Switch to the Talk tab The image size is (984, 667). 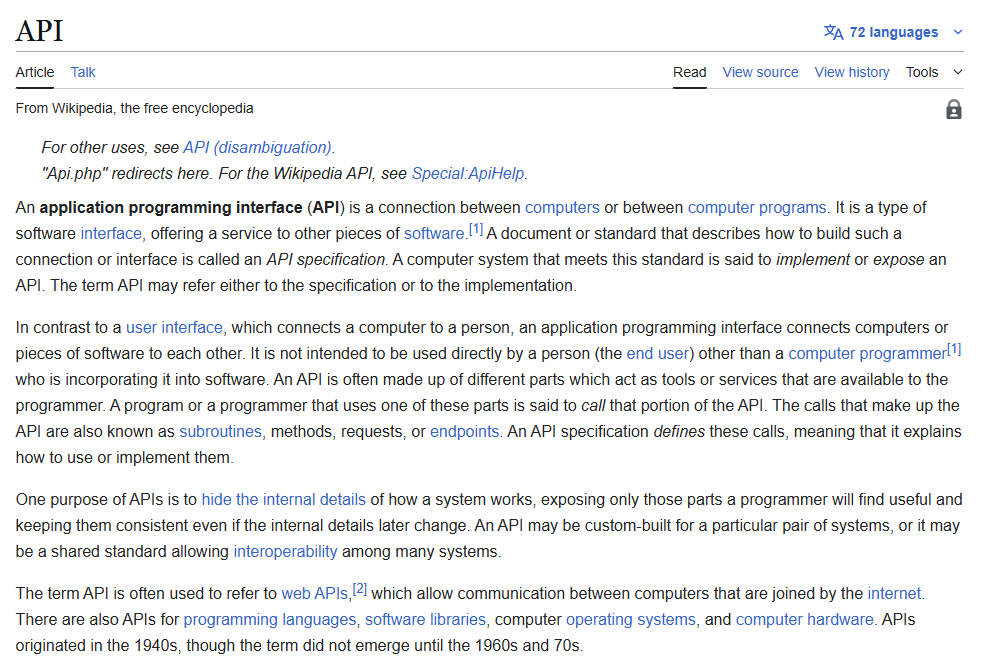pos(83,72)
